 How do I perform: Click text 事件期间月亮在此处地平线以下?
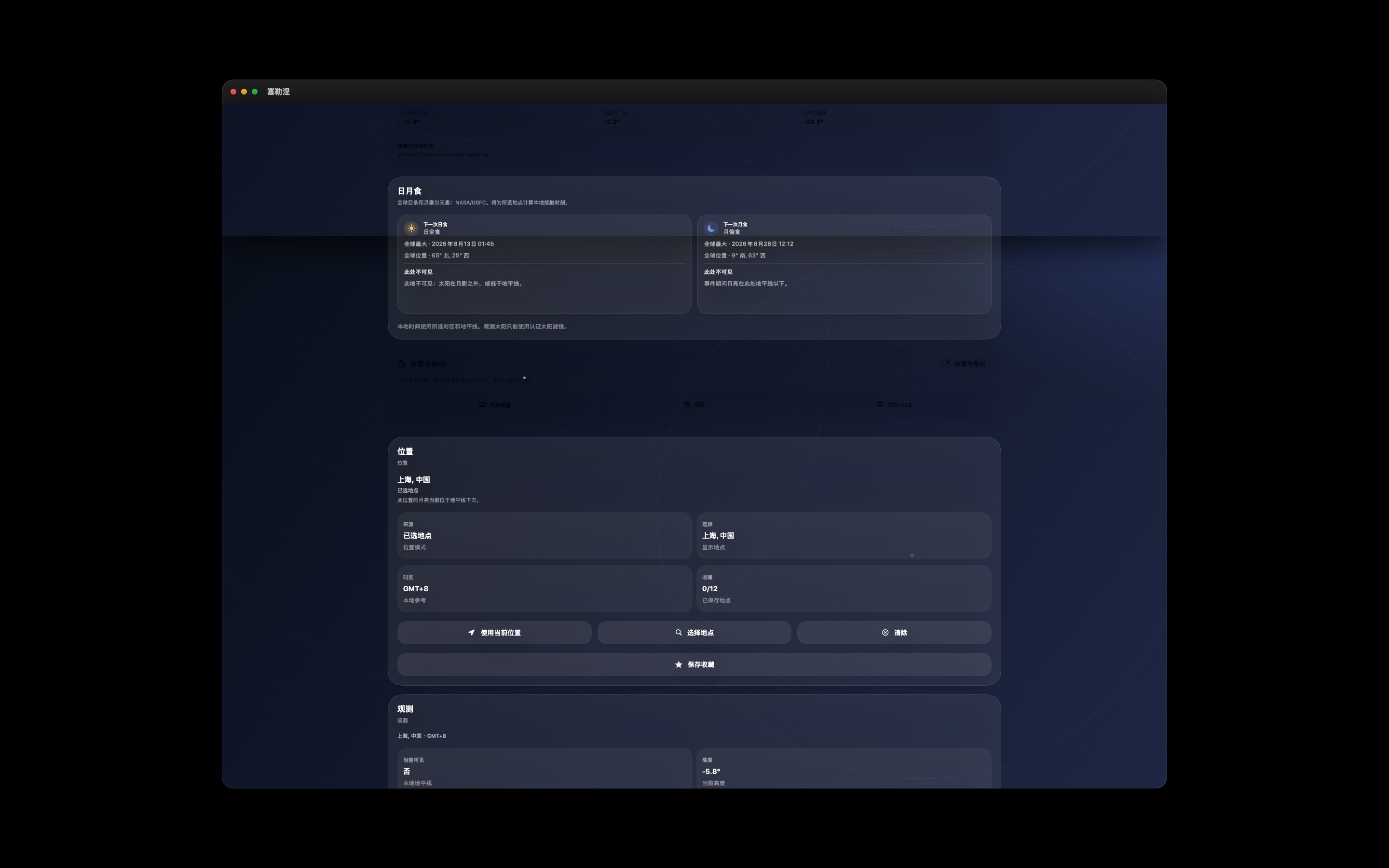[746, 284]
